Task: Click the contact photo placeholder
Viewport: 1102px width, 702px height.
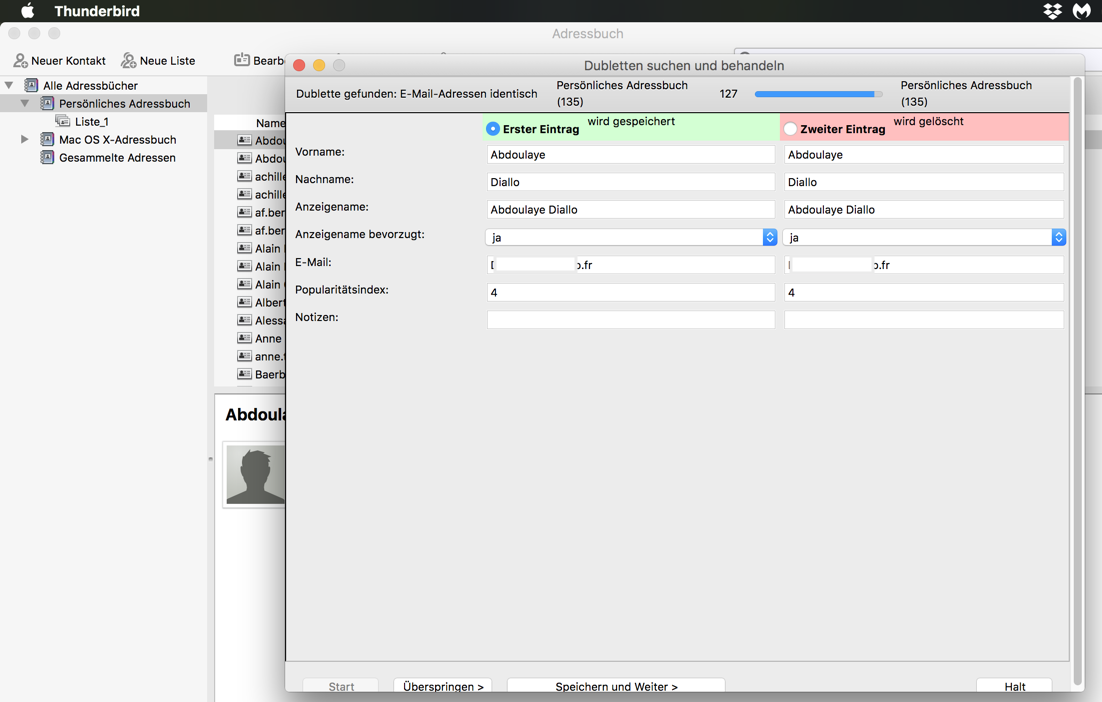Action: [x=255, y=475]
